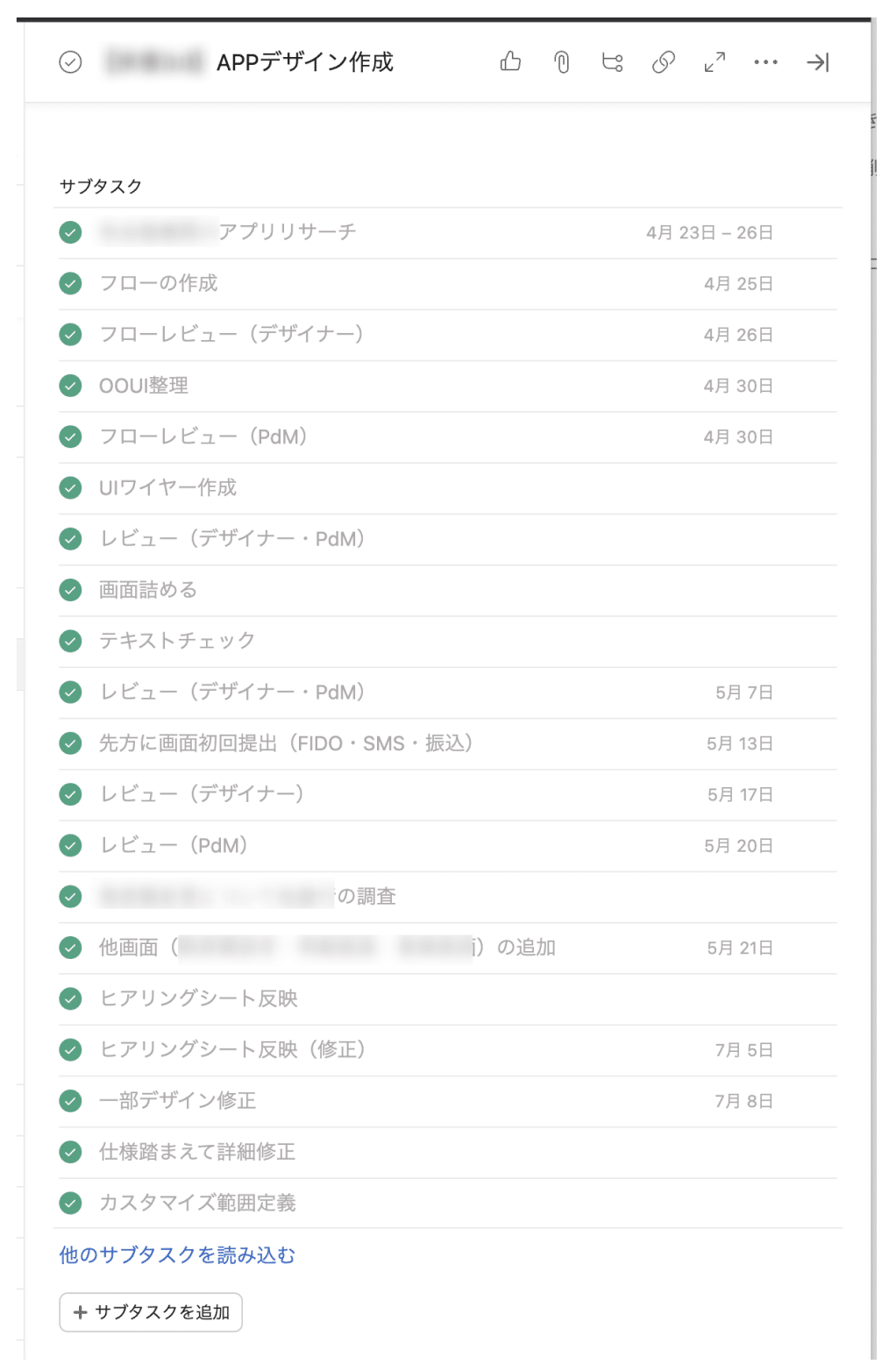The image size is (896, 1364).
Task: Toggle the テキストチェック subtask checkmark
Action: tap(70, 641)
